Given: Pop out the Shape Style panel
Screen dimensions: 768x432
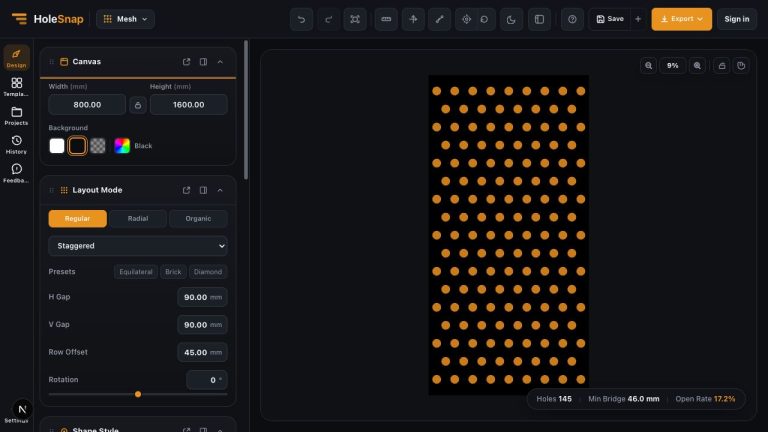Looking at the screenshot, I should click(186, 430).
